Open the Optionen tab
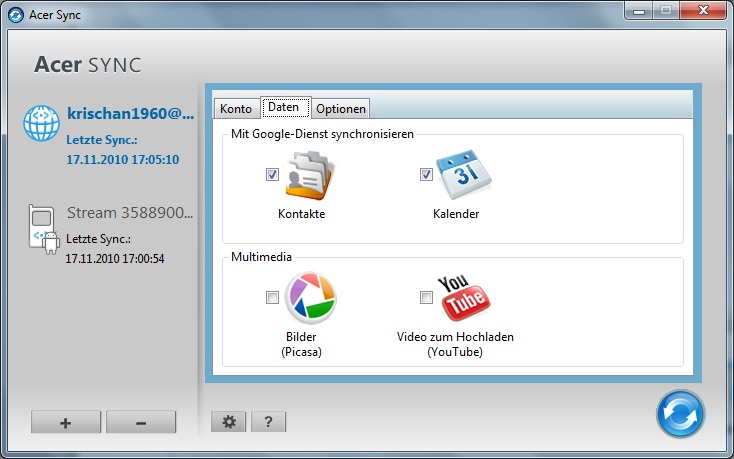Viewport: 734px width, 459px height. pyautogui.click(x=341, y=108)
